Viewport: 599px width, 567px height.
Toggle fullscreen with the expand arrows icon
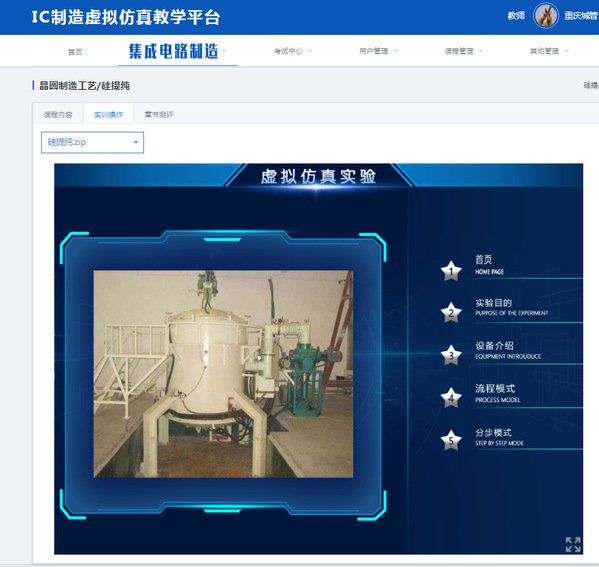coord(573,544)
